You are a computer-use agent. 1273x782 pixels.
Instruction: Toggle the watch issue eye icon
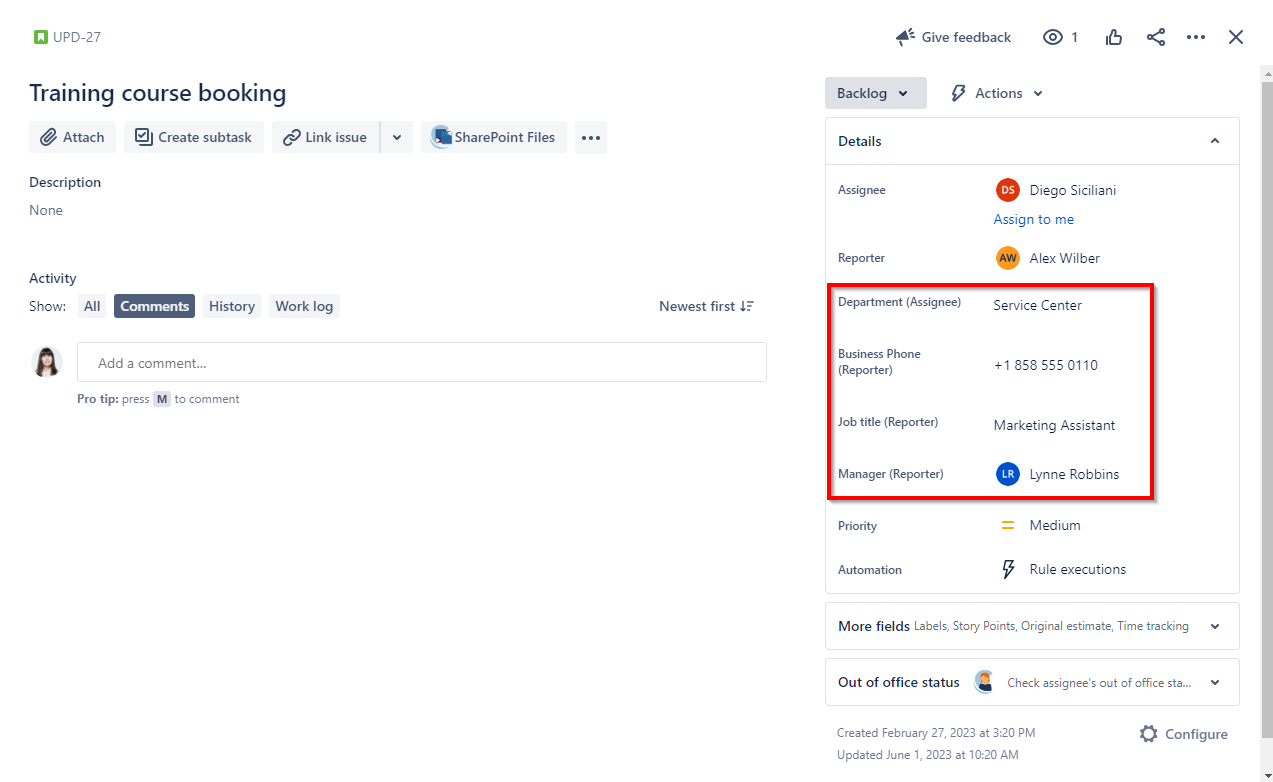[1053, 38]
